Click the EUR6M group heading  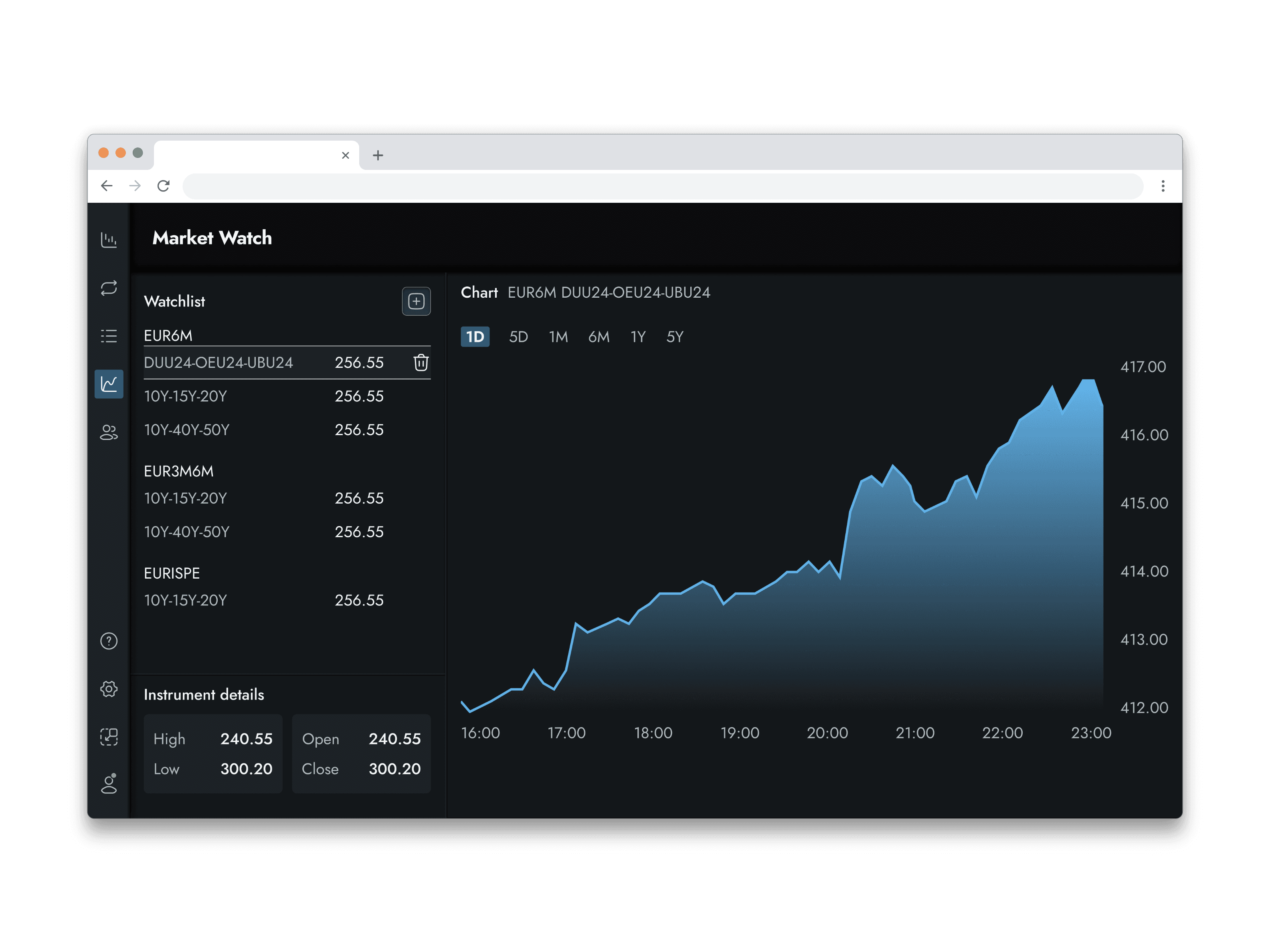168,336
